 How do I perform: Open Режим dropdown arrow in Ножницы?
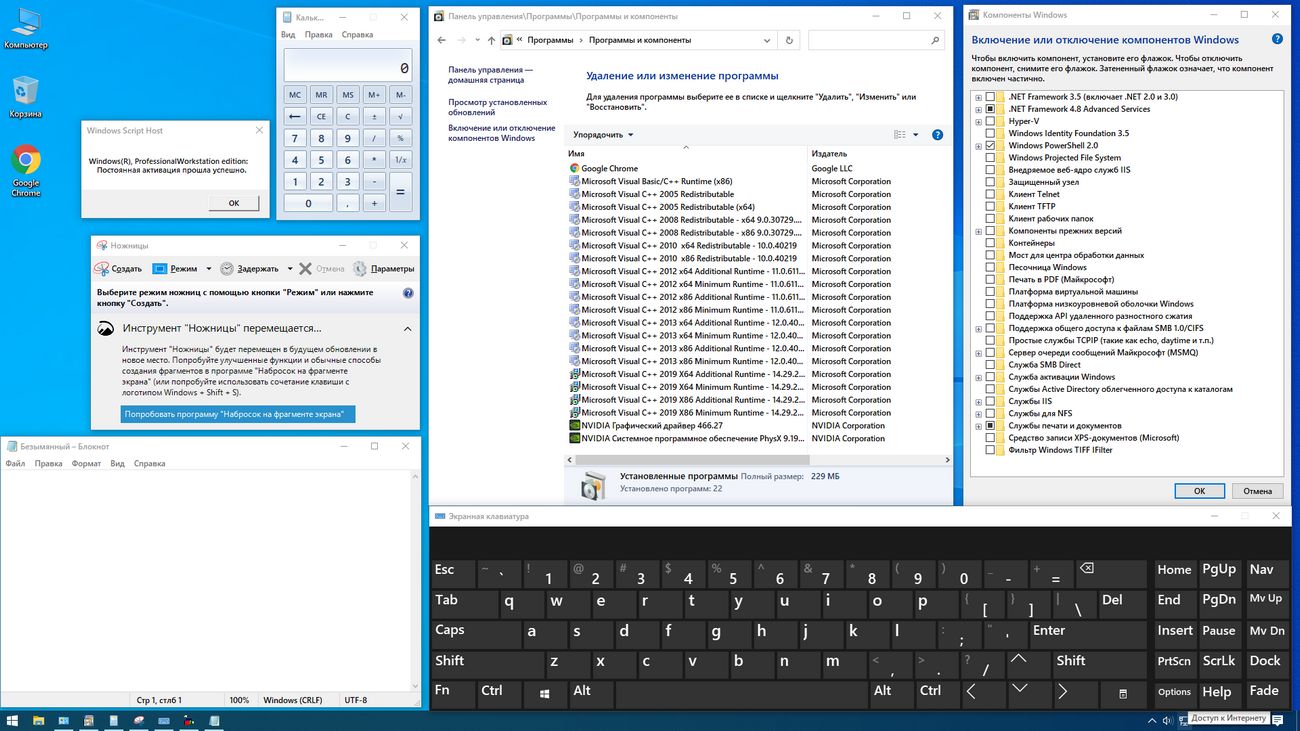(208, 269)
